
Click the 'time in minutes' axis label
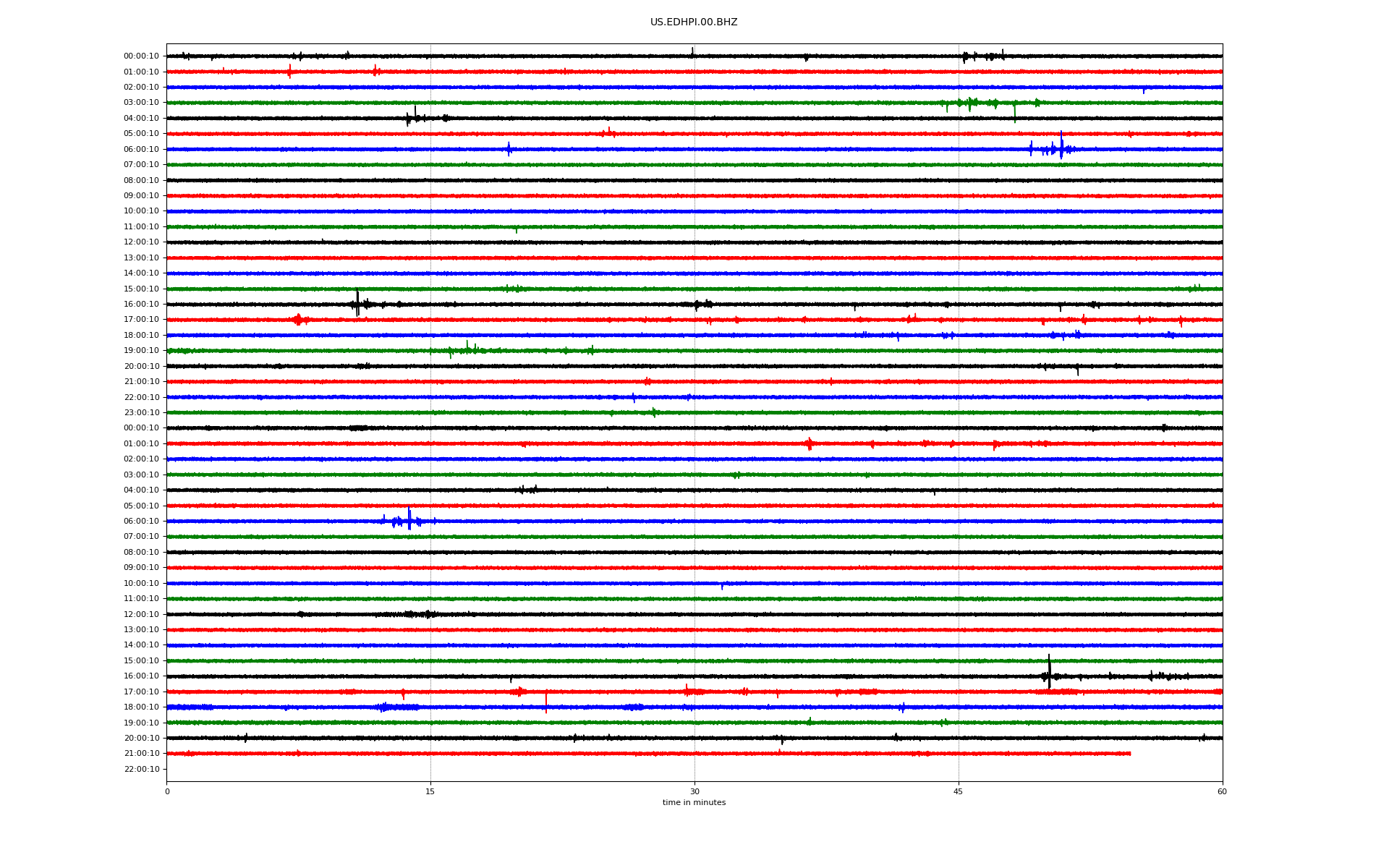(693, 802)
